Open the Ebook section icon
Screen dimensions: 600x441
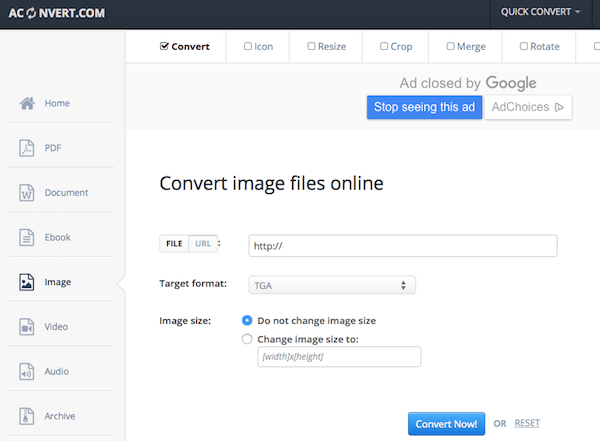28,238
